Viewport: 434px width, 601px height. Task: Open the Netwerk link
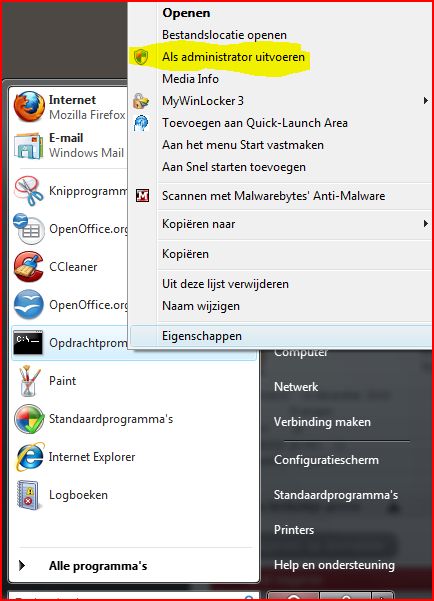(x=296, y=387)
